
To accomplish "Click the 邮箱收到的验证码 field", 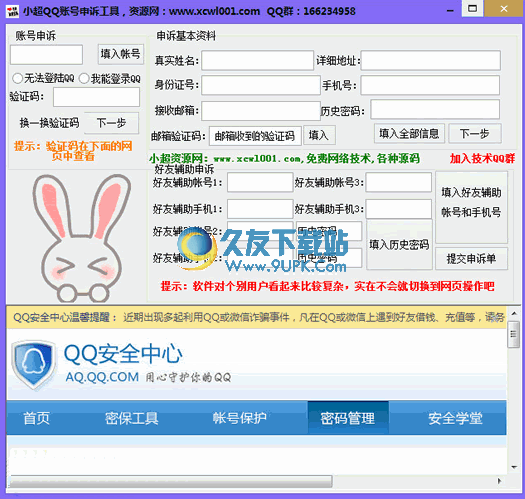I will [255, 136].
